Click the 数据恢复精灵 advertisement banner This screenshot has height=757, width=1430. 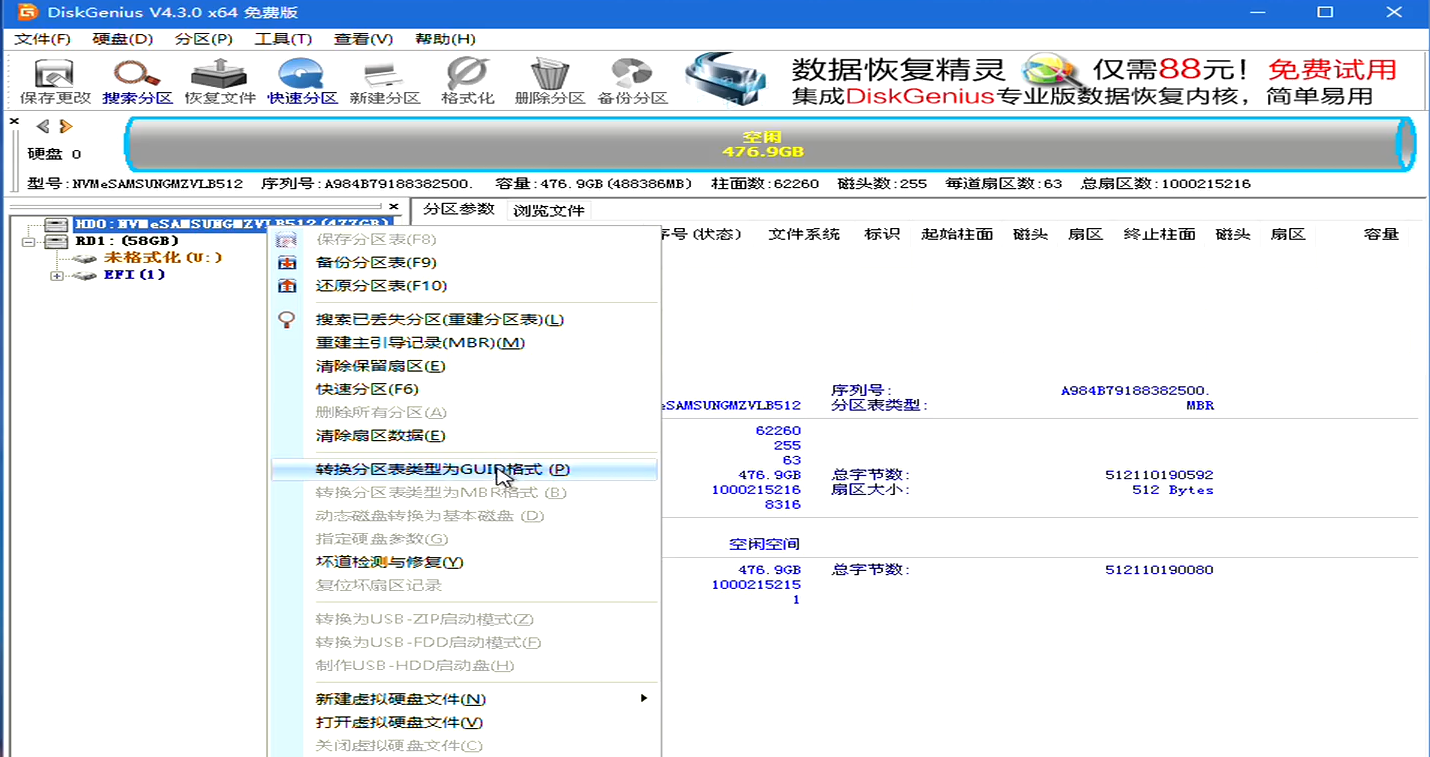(1040, 82)
